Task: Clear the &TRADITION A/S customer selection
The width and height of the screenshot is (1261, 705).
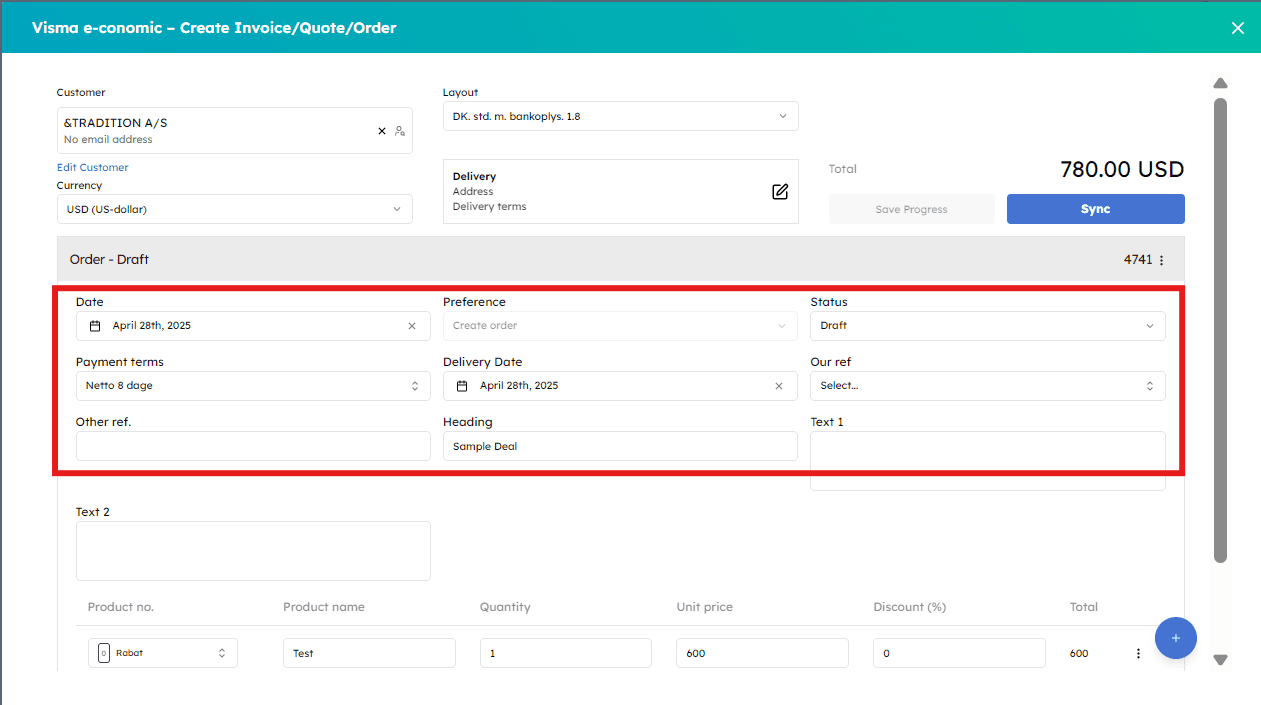Action: pyautogui.click(x=381, y=131)
